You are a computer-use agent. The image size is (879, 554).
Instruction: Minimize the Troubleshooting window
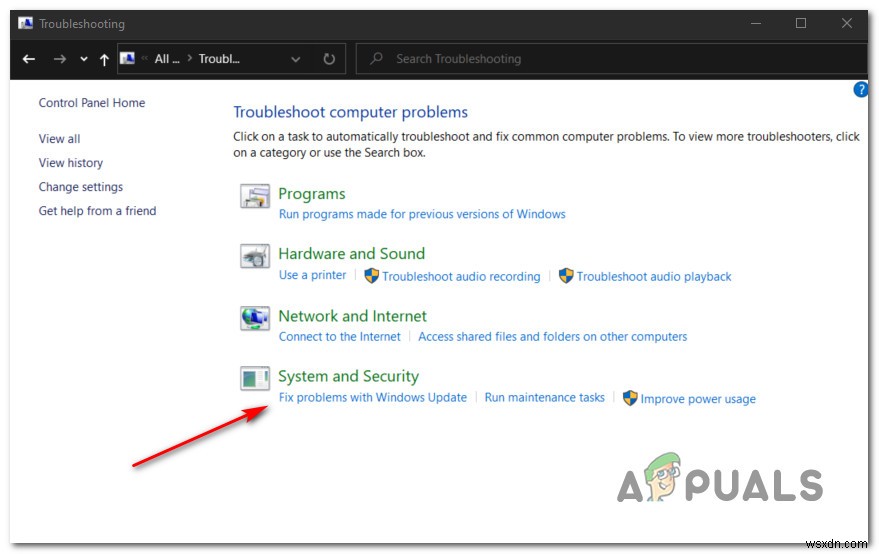756,24
